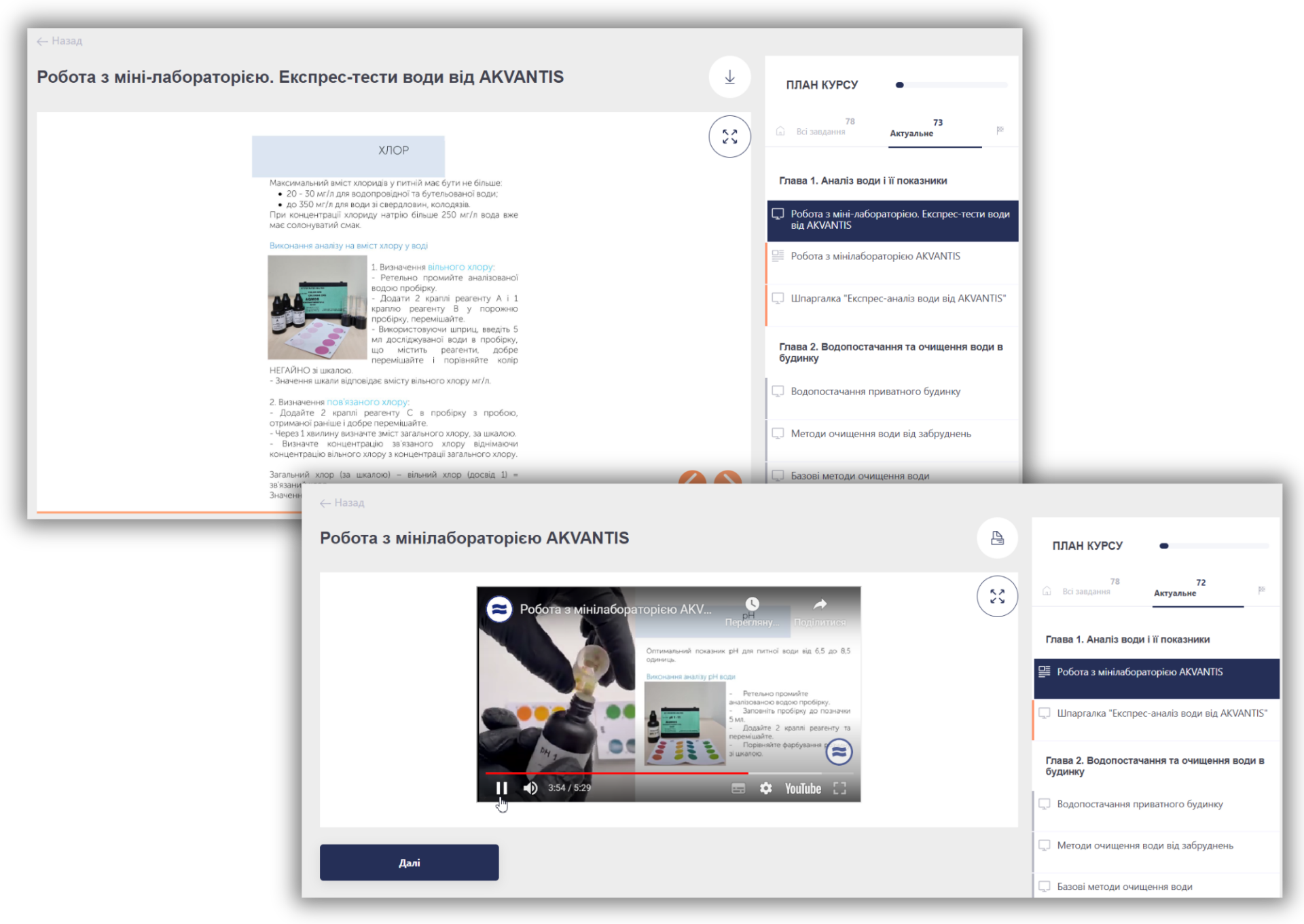Open Шпаргалка 'Експрес-аналіз води' in the back window
The height and width of the screenshot is (924, 1304).
pyautogui.click(x=892, y=305)
